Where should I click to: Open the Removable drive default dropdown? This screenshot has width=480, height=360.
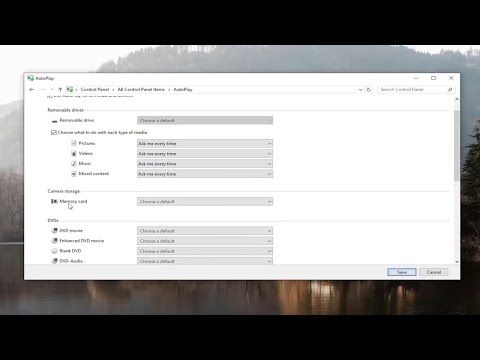205,120
